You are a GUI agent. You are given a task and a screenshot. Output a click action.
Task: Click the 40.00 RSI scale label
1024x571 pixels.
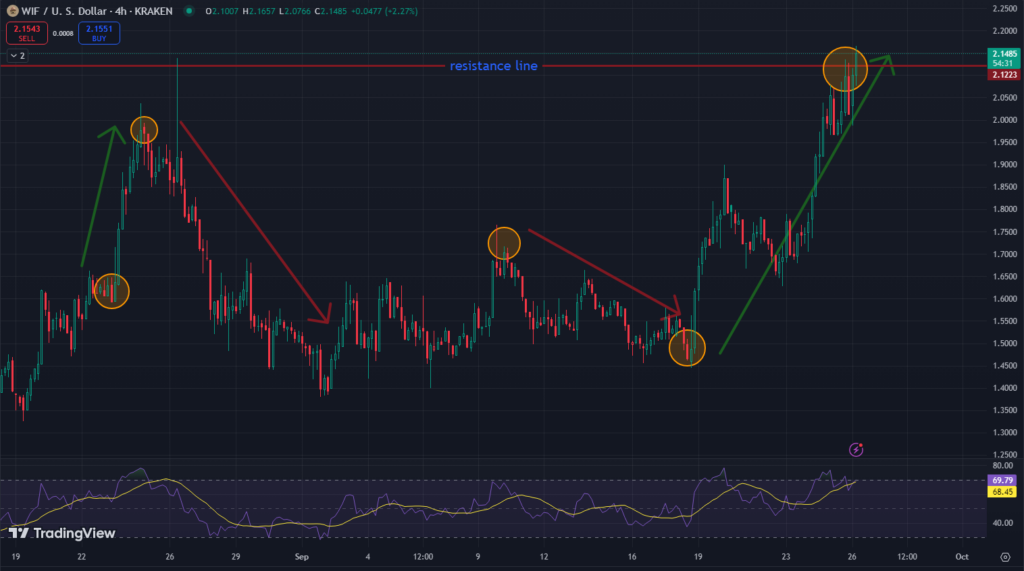[1002, 523]
